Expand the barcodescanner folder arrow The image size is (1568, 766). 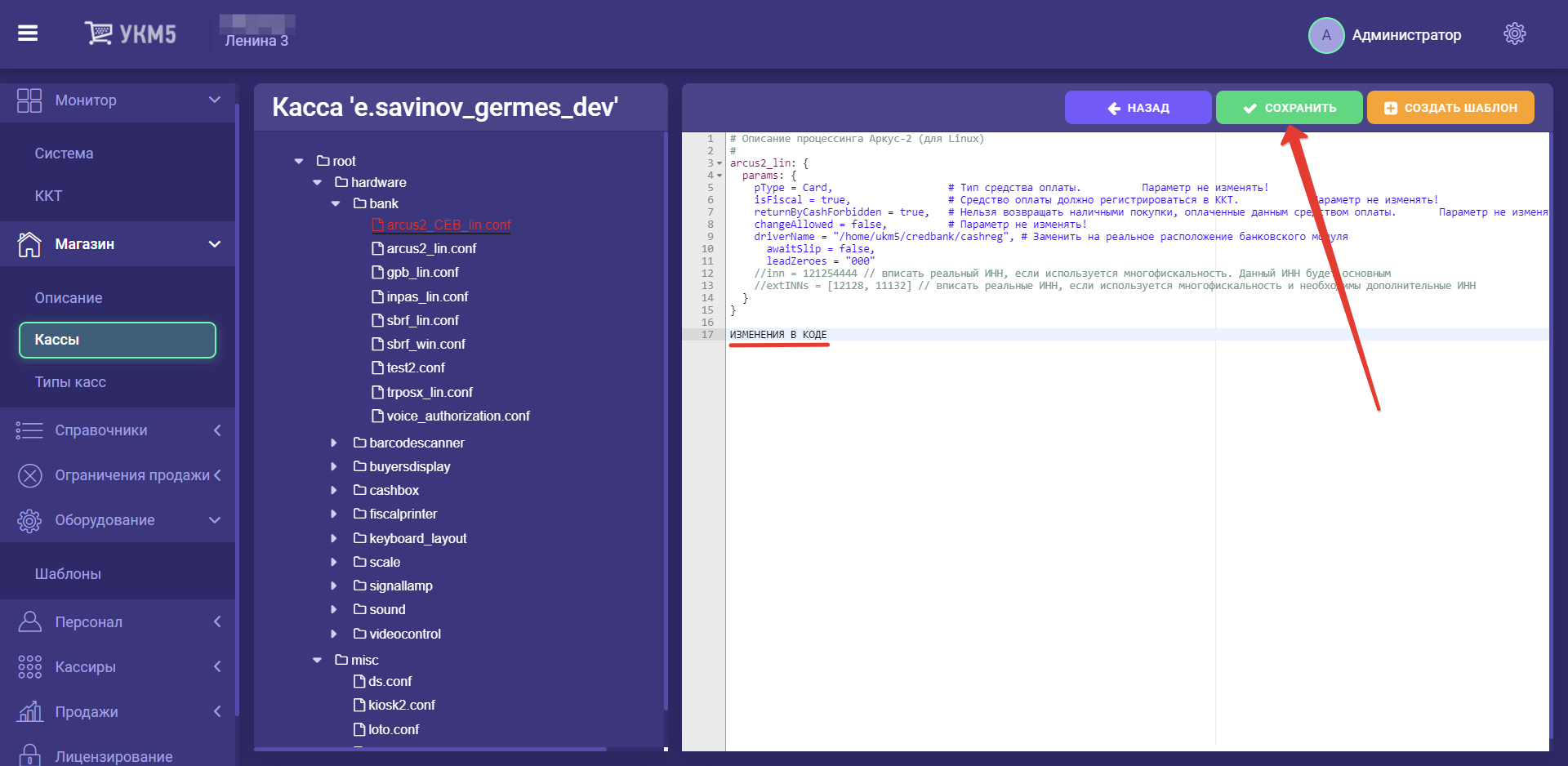click(333, 443)
